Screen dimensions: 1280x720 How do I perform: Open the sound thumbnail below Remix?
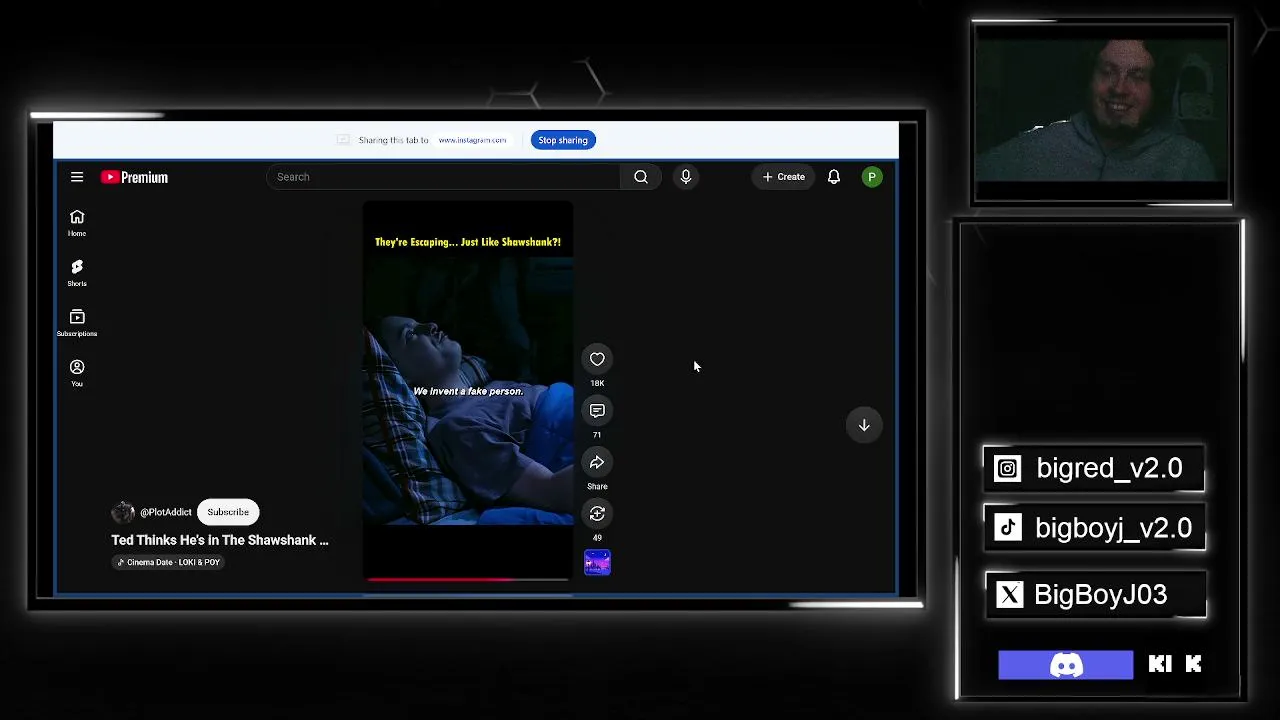(x=597, y=563)
